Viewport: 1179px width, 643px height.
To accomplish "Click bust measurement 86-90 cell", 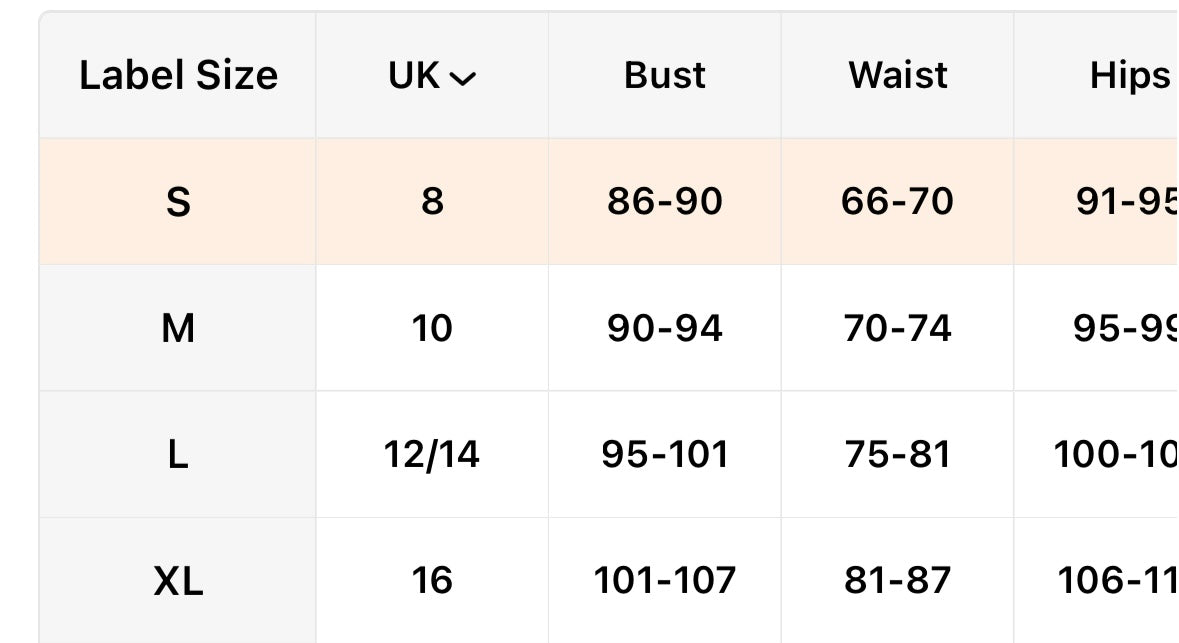I will point(665,202).
